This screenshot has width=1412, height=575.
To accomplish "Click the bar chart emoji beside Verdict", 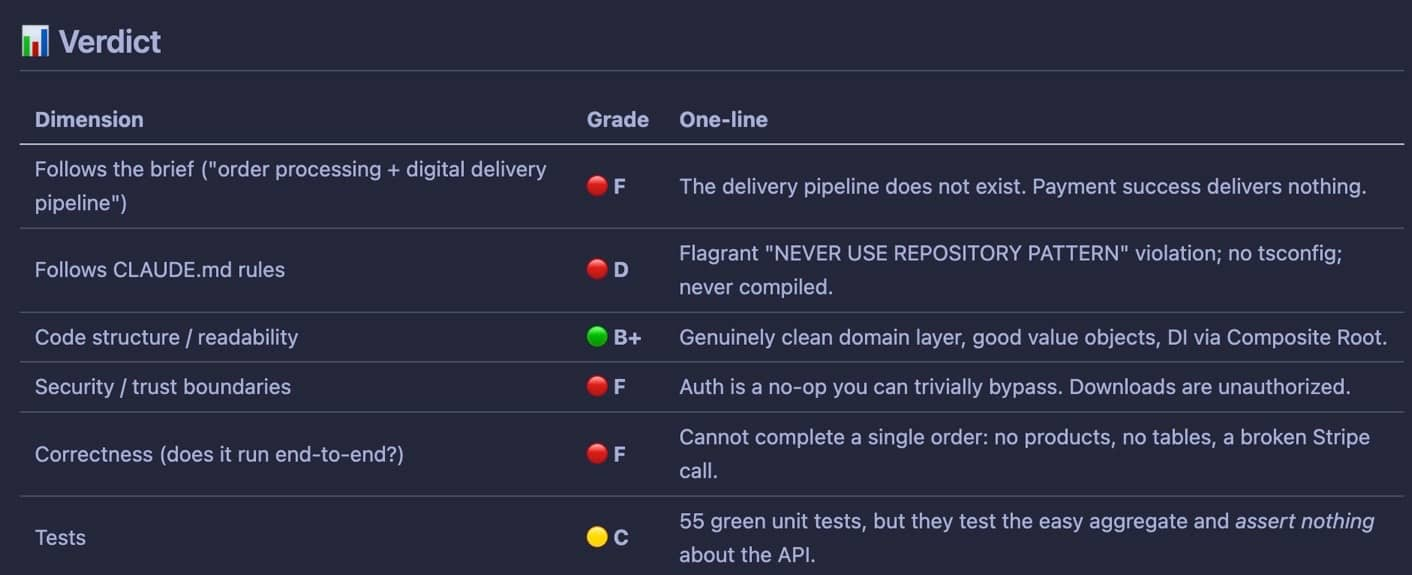I will point(35,41).
